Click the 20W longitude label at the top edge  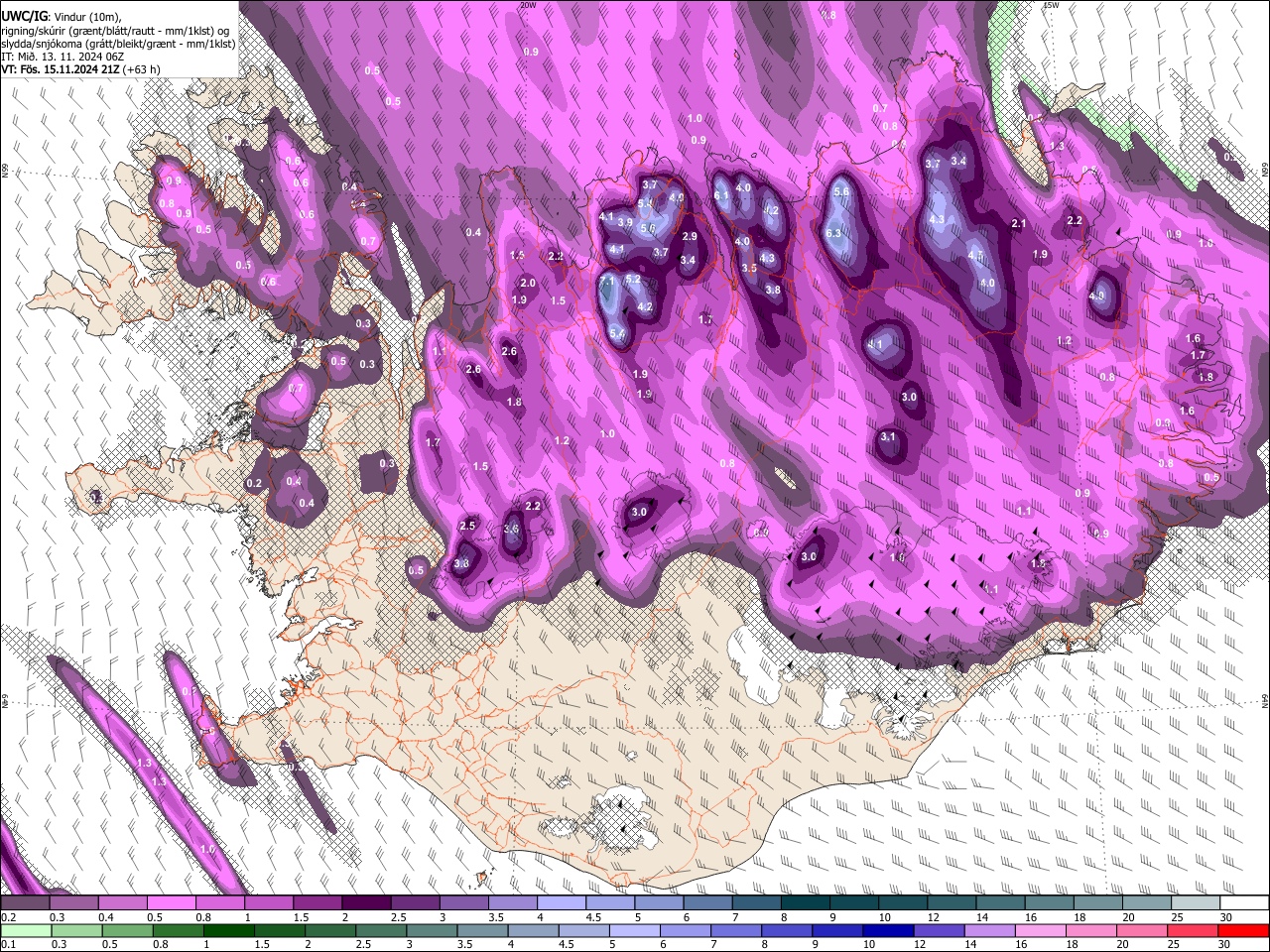pos(528,5)
